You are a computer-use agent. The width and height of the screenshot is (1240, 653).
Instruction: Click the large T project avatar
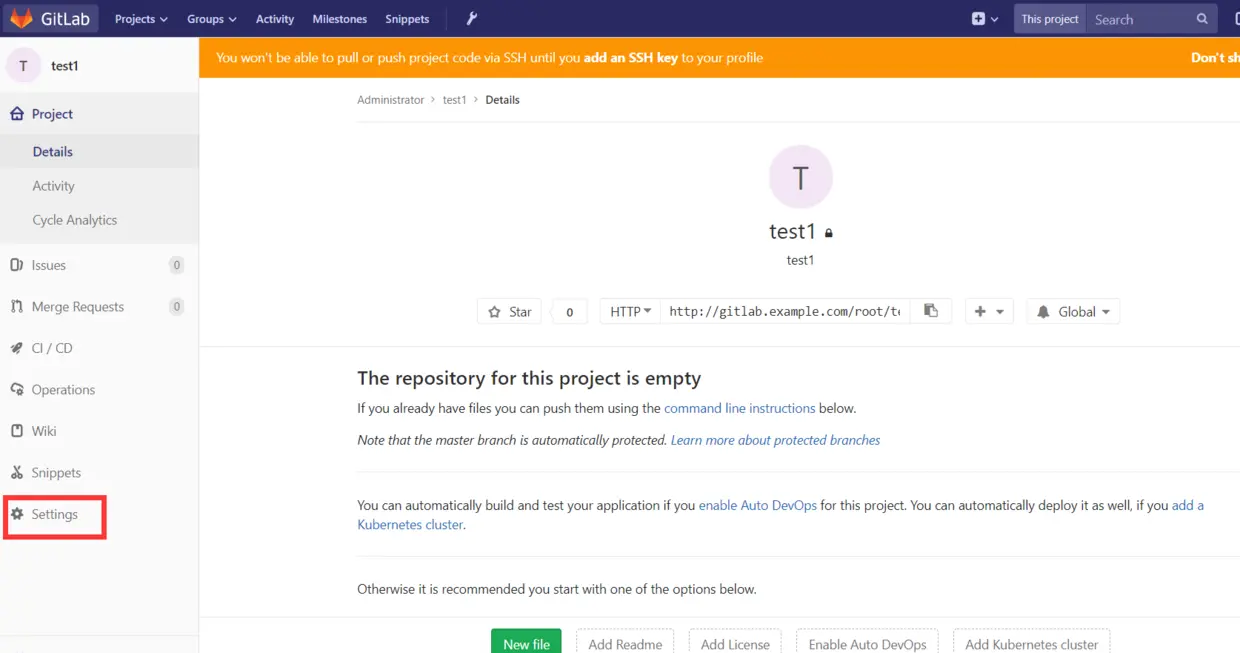click(800, 177)
